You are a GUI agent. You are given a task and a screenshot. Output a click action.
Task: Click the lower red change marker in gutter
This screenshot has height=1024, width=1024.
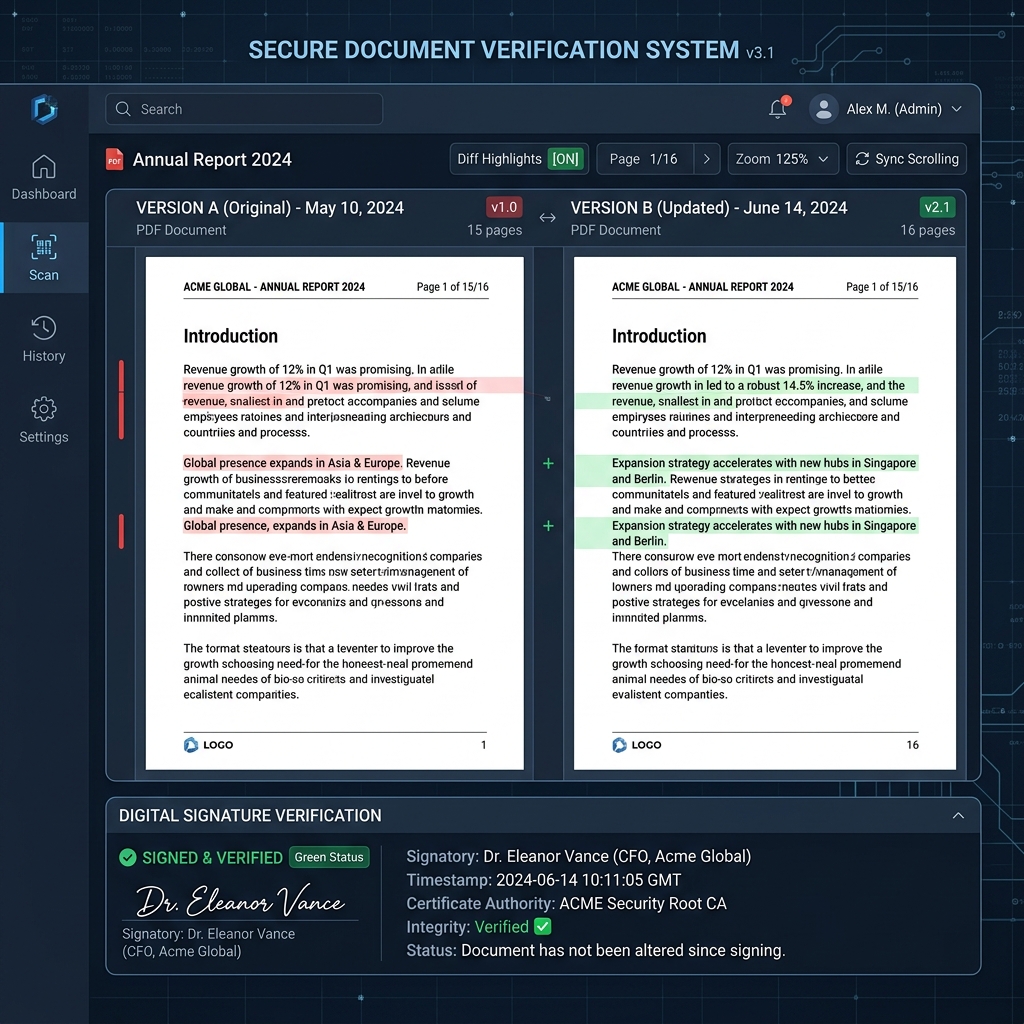click(121, 531)
